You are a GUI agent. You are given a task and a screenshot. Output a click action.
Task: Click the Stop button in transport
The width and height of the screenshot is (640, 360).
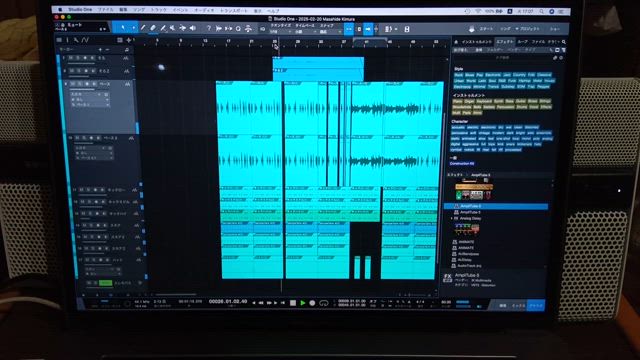pyautogui.click(x=293, y=303)
